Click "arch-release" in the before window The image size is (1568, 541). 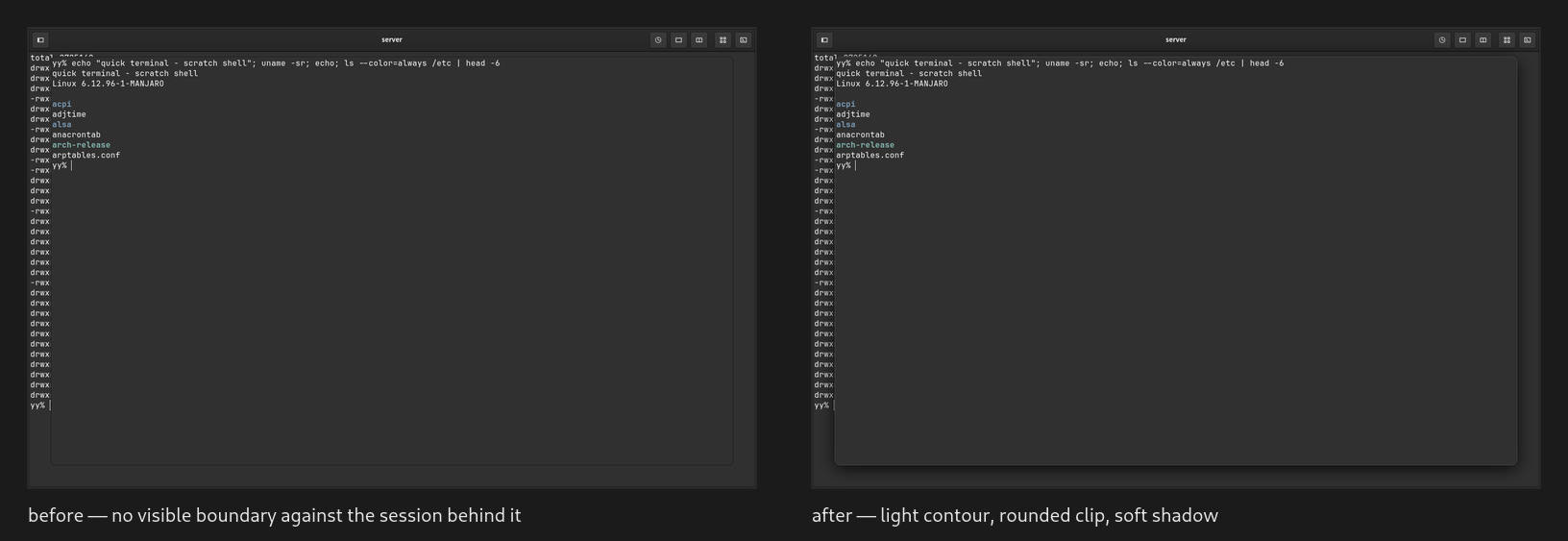tap(81, 145)
